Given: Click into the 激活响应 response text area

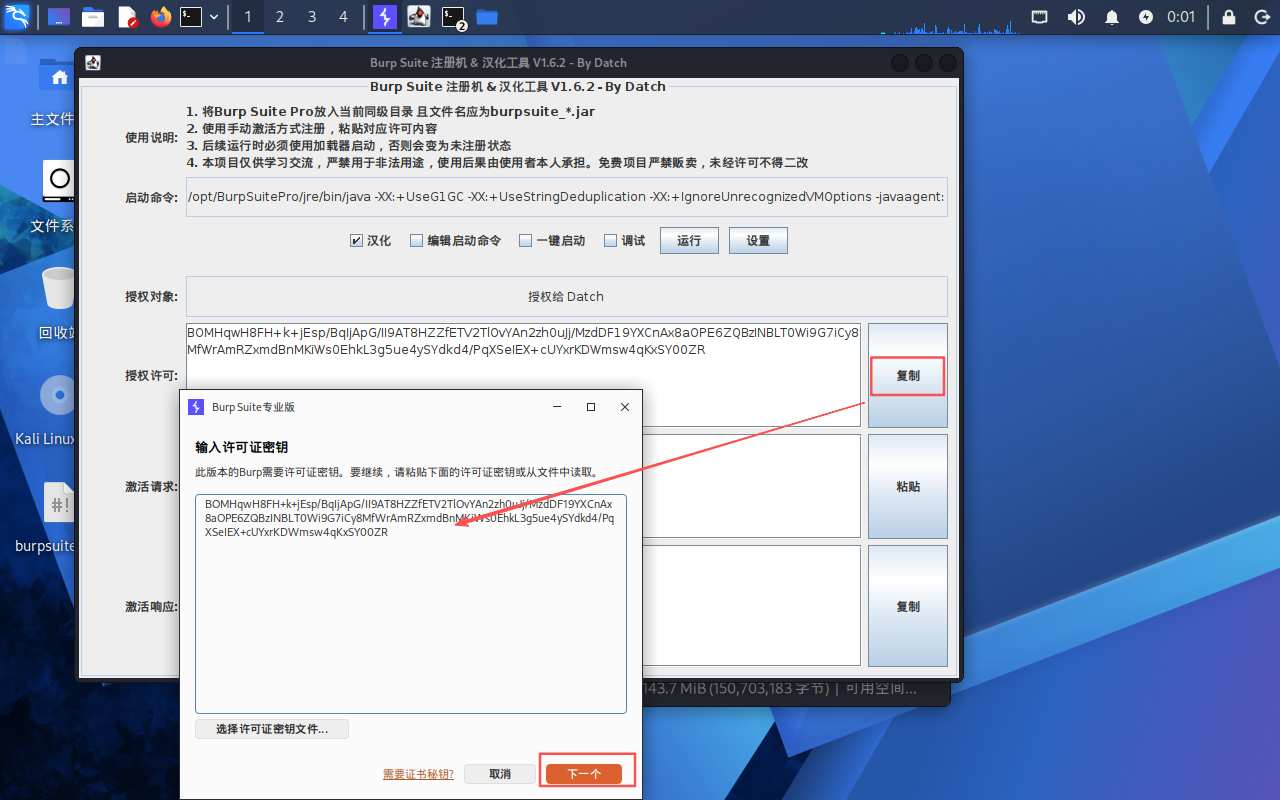Looking at the screenshot, I should coord(750,605).
